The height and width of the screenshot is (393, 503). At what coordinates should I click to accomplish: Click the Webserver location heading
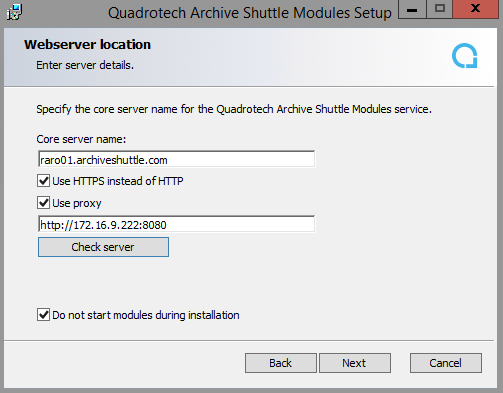pyautogui.click(x=87, y=44)
